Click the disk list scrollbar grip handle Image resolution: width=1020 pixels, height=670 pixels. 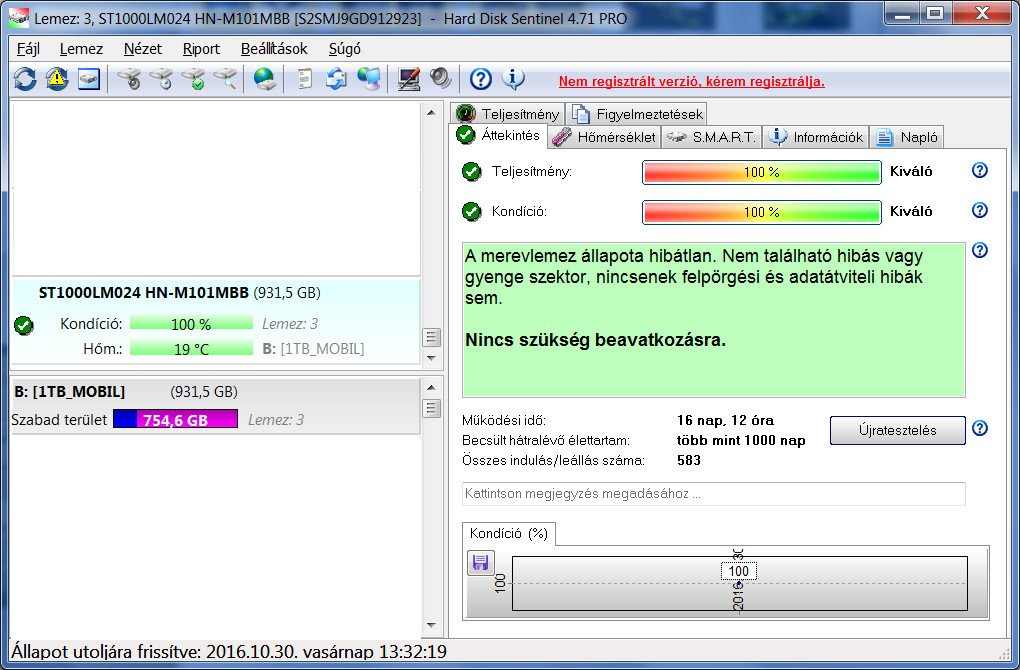431,338
